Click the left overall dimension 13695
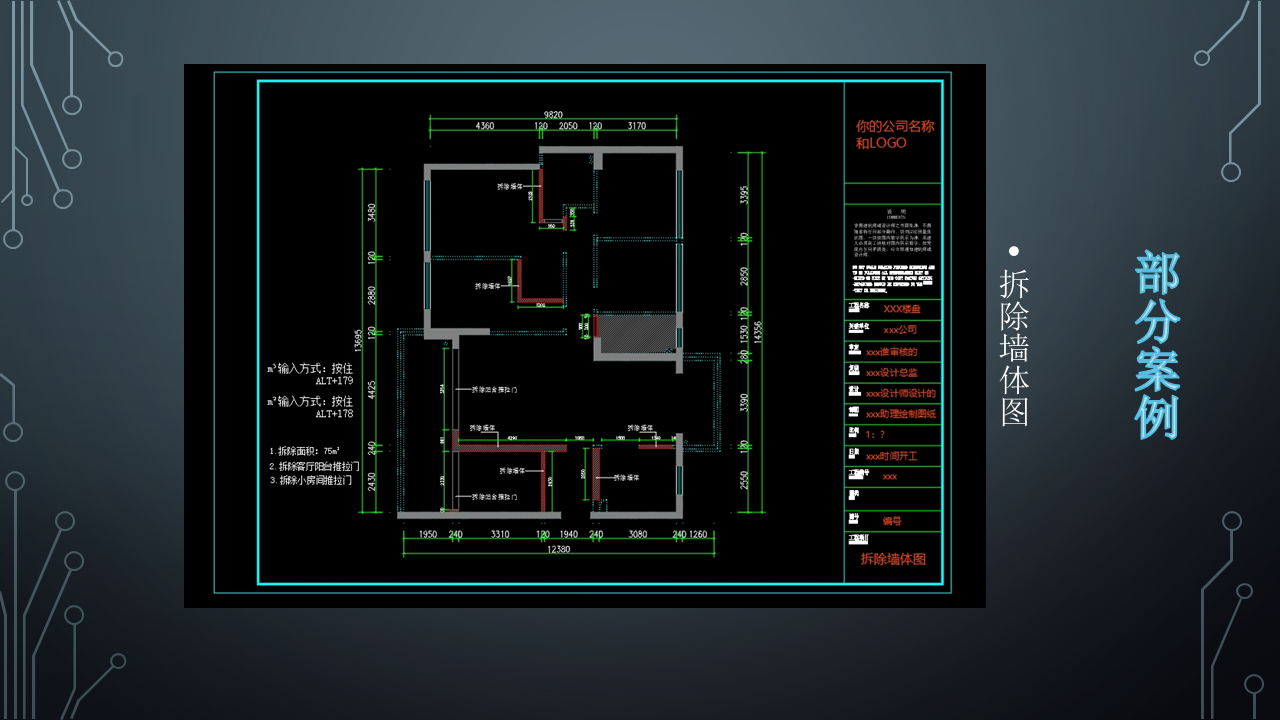The height and width of the screenshot is (720, 1280). click(358, 342)
